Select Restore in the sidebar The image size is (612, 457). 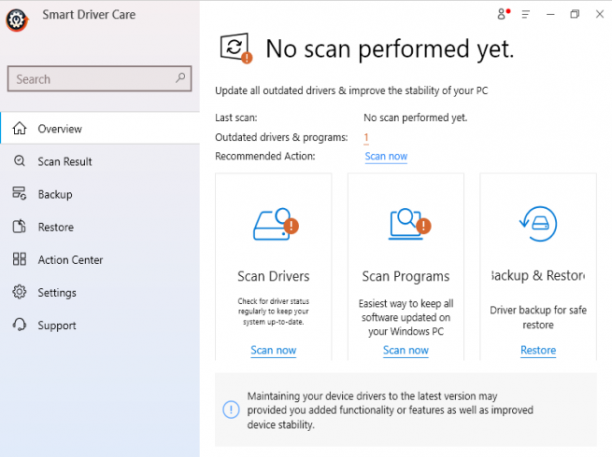click(100, 227)
